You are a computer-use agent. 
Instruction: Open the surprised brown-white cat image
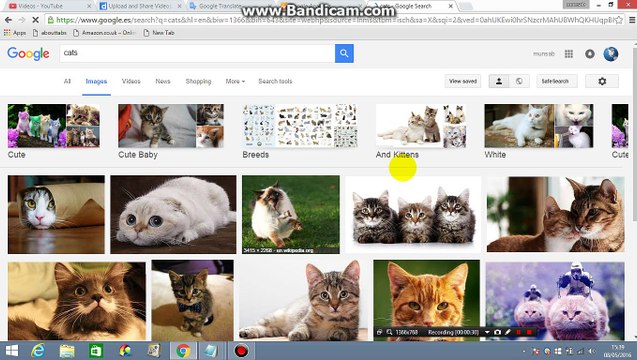[77, 300]
